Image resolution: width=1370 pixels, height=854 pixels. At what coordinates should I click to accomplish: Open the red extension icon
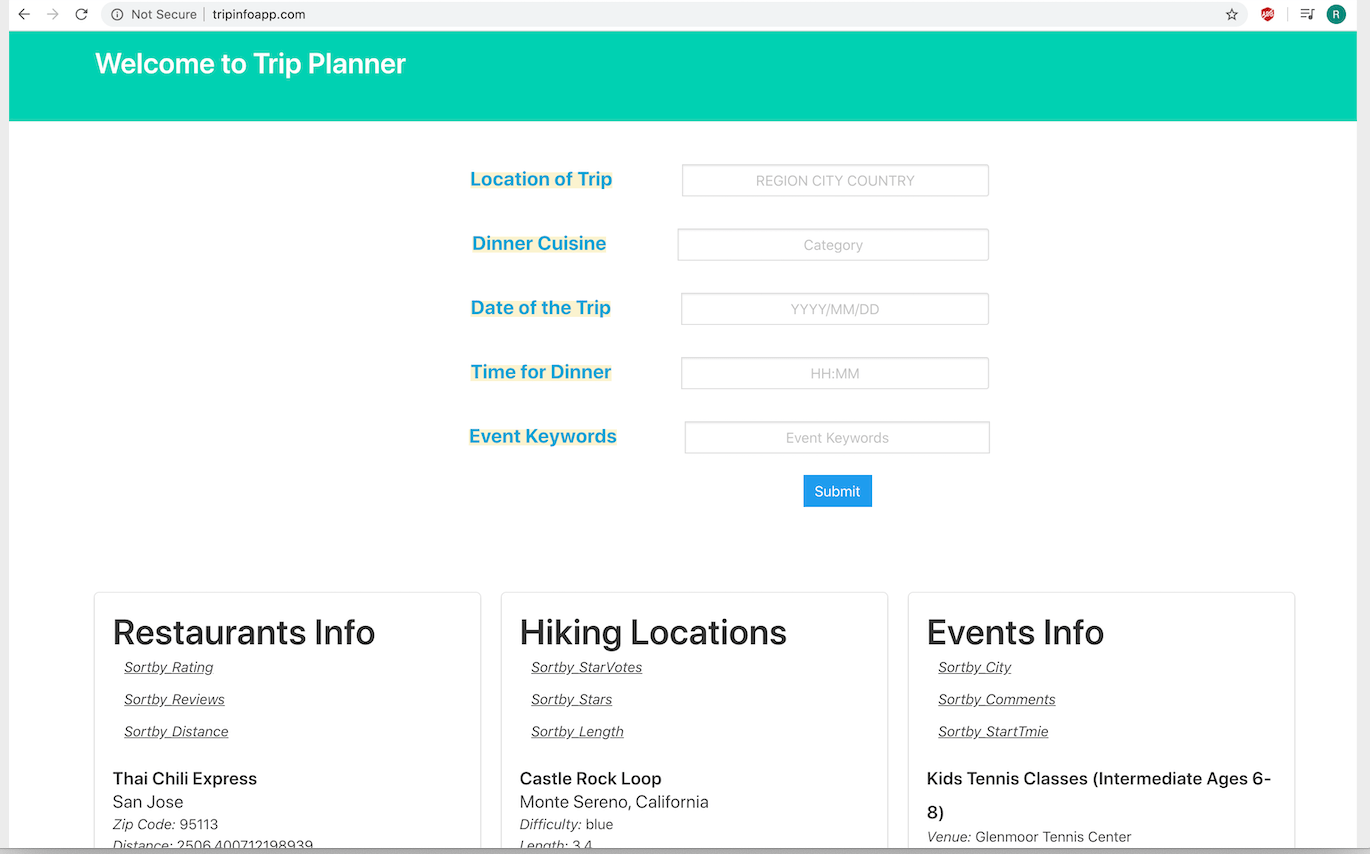point(1267,14)
